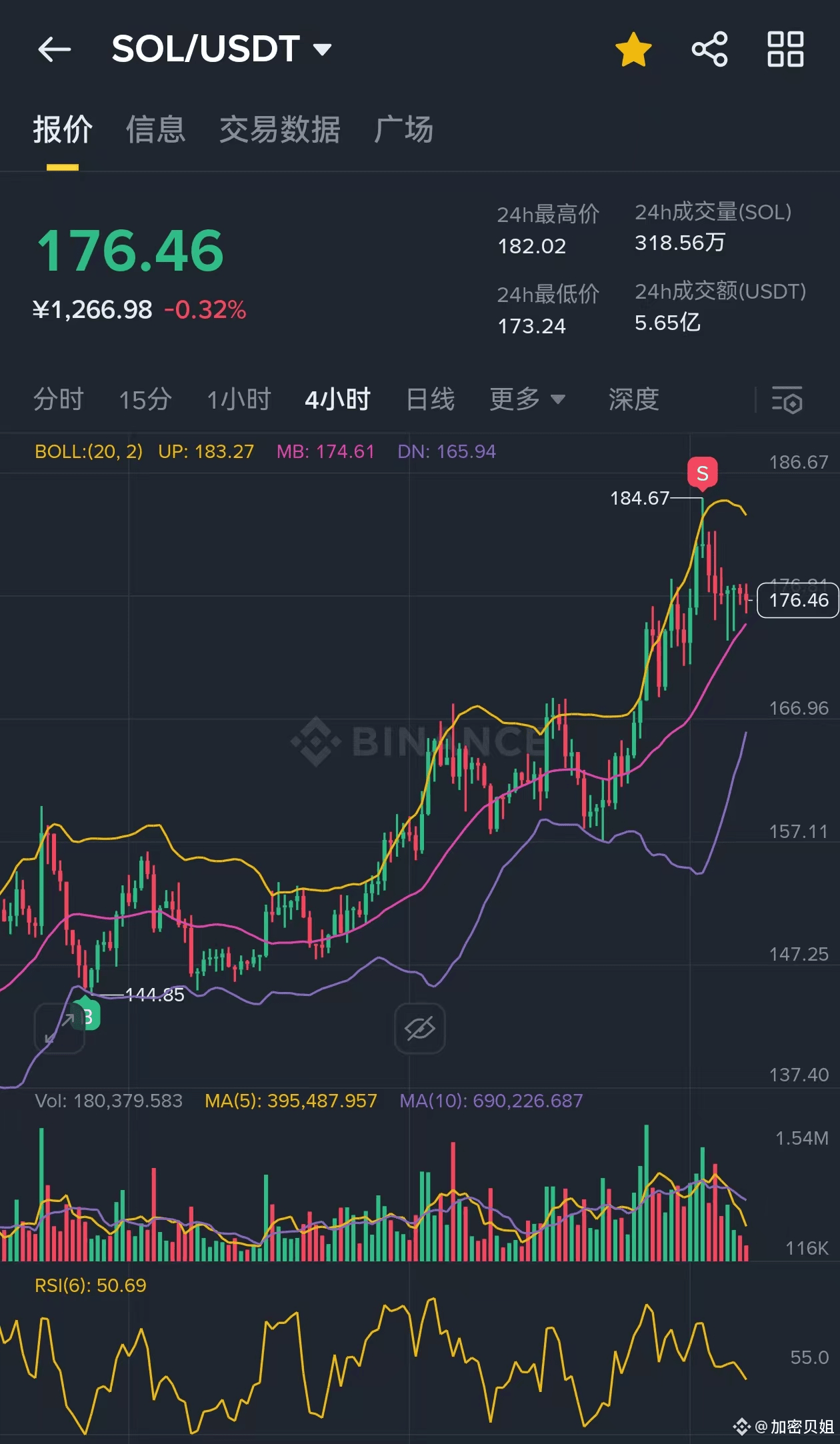This screenshot has height=1444, width=840.
Task: Tap the green B buy marker
Action: pyautogui.click(x=87, y=1016)
